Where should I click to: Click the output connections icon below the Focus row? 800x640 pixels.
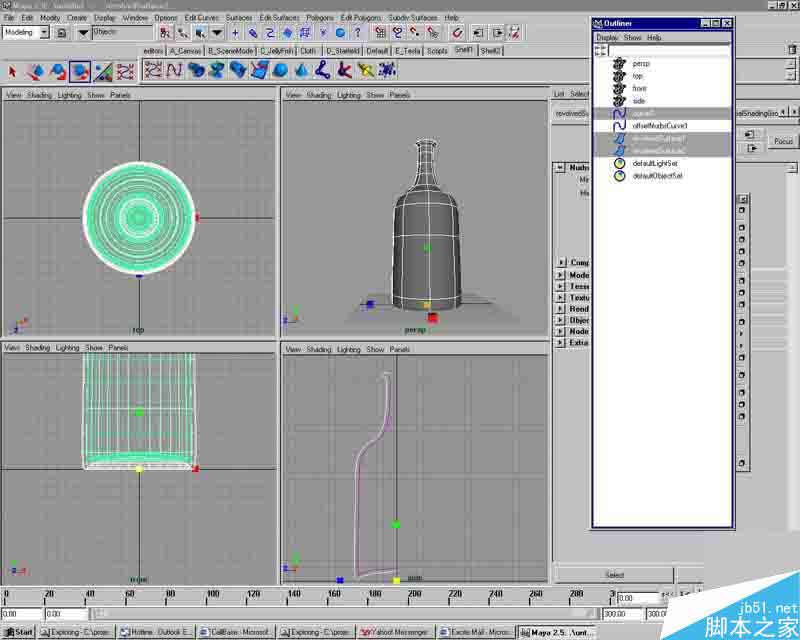click(x=752, y=148)
